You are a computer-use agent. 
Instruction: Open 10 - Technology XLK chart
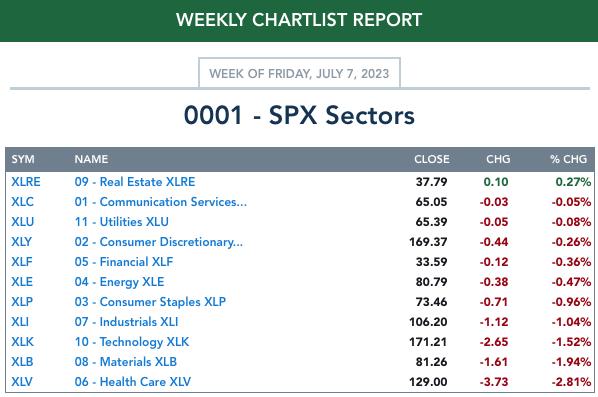(132, 342)
